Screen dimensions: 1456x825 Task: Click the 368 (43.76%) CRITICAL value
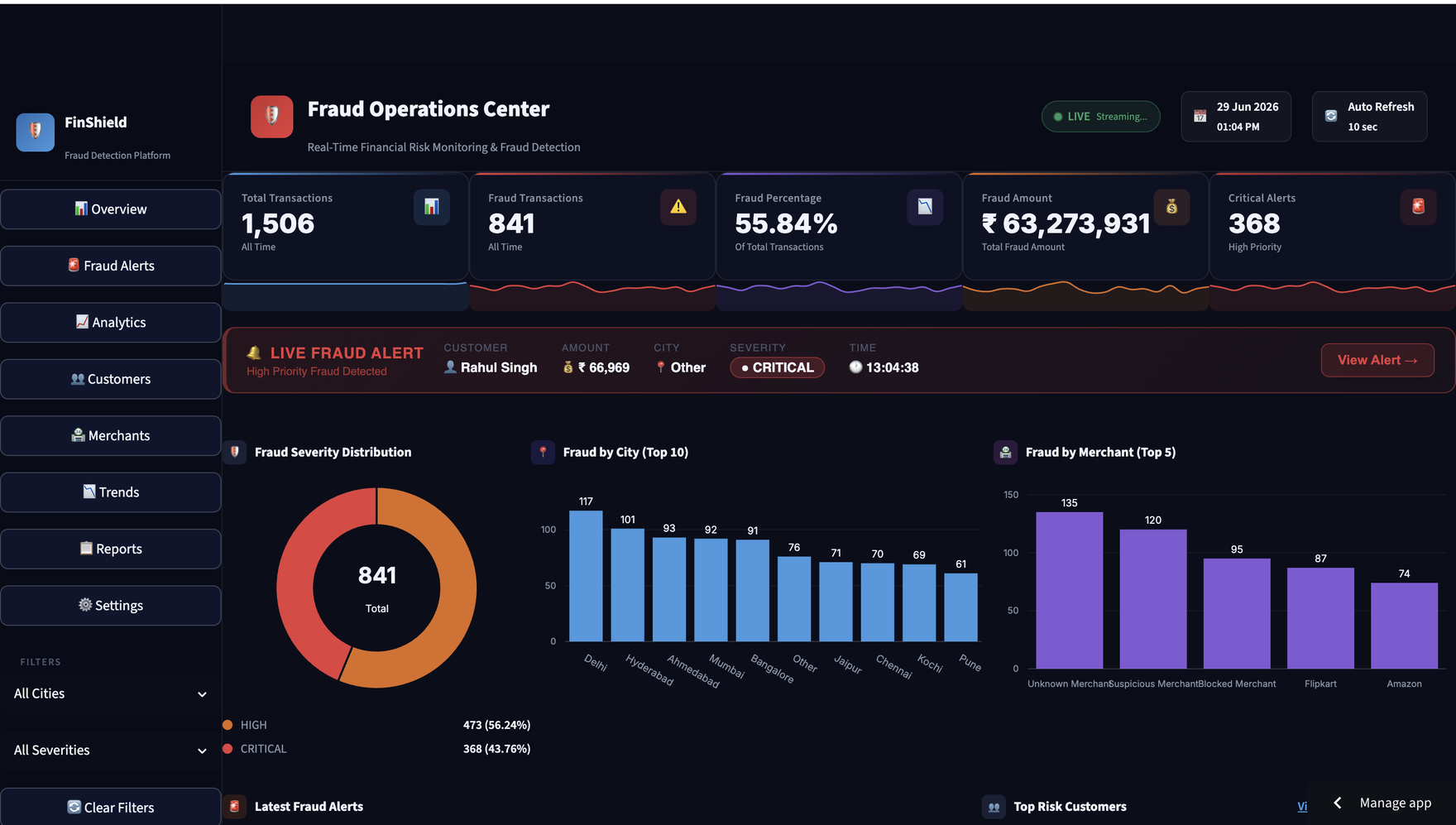coord(496,749)
